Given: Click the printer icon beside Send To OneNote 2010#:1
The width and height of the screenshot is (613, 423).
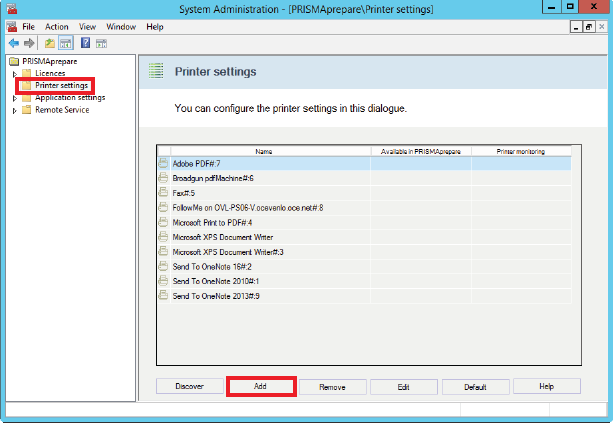Looking at the screenshot, I should (163, 281).
